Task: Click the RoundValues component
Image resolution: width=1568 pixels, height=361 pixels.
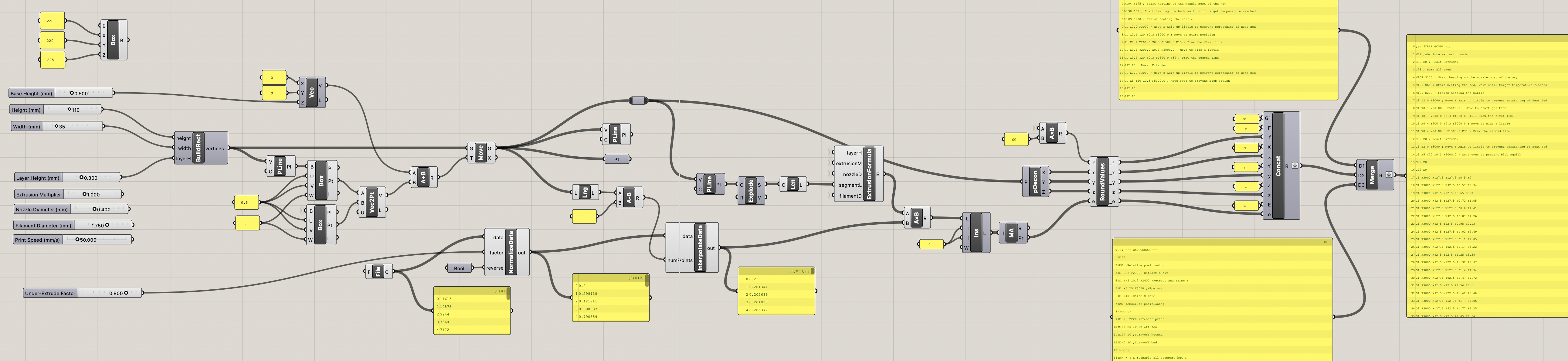Action: click(1102, 182)
